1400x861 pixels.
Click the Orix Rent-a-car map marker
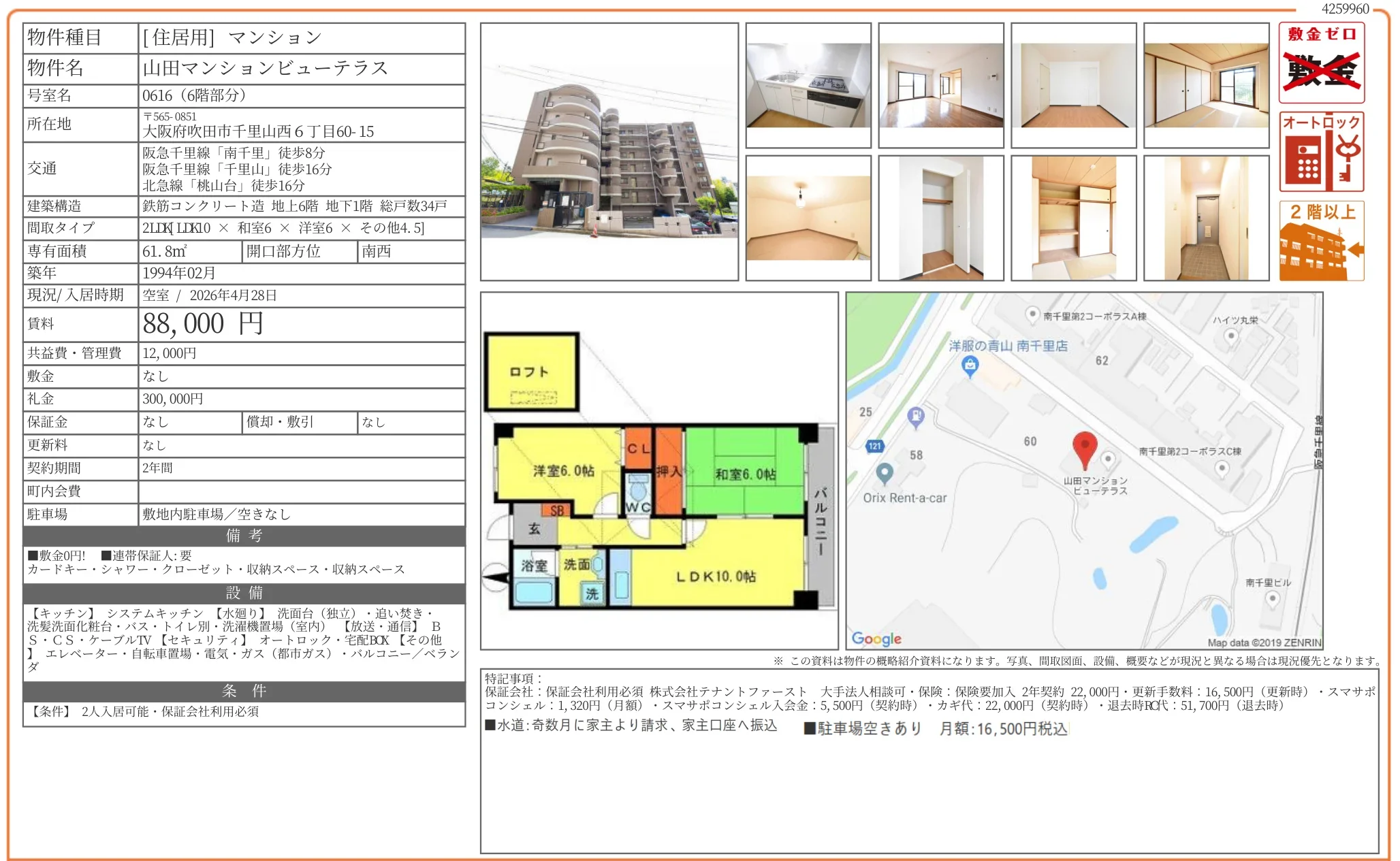click(x=884, y=472)
